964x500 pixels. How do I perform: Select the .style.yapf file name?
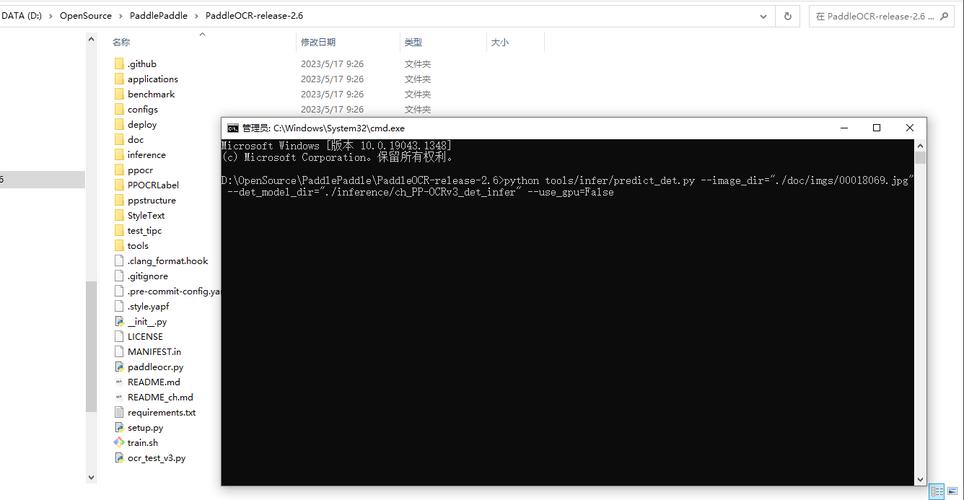coord(148,306)
